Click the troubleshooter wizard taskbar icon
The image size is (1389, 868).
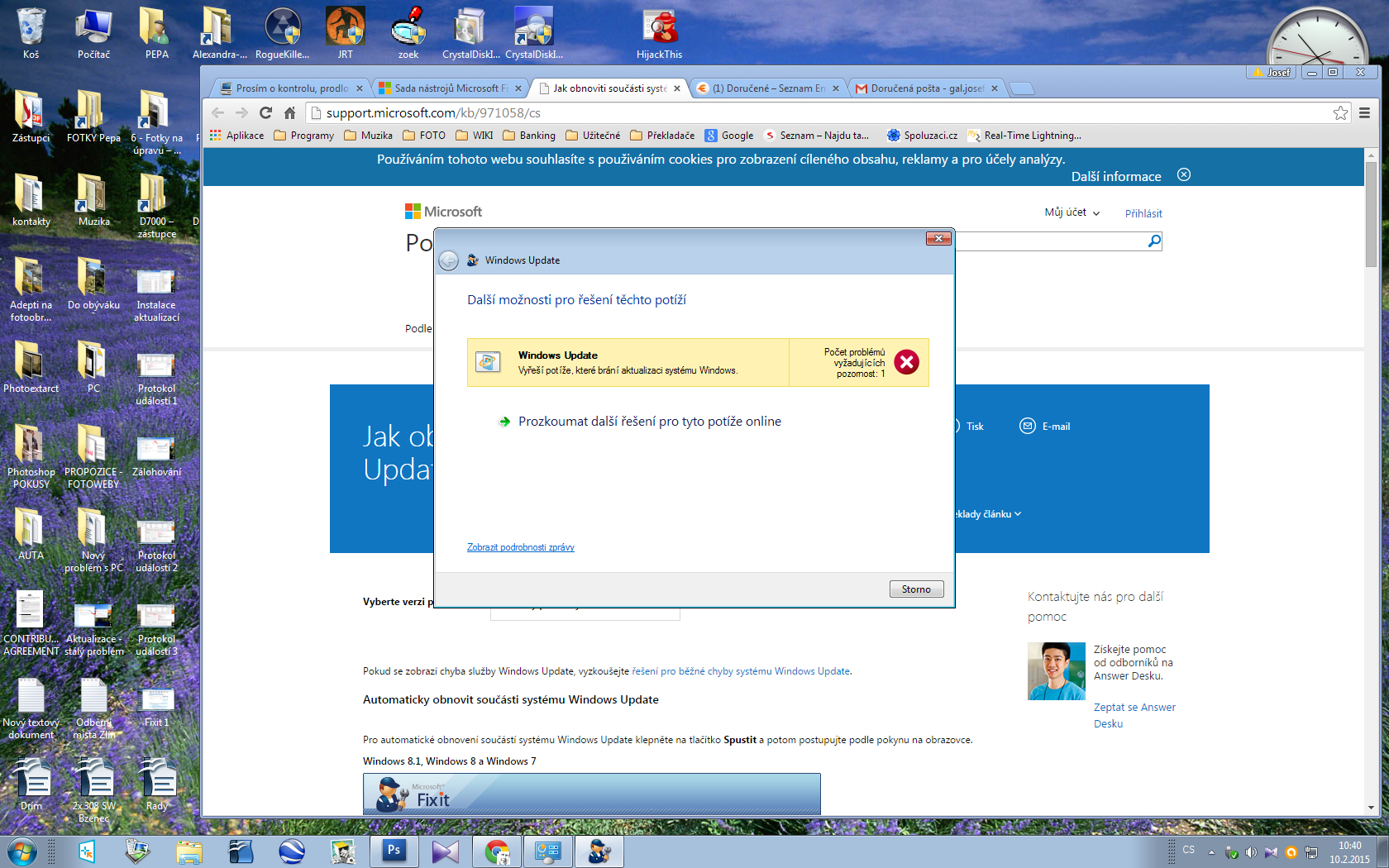pyautogui.click(x=599, y=851)
